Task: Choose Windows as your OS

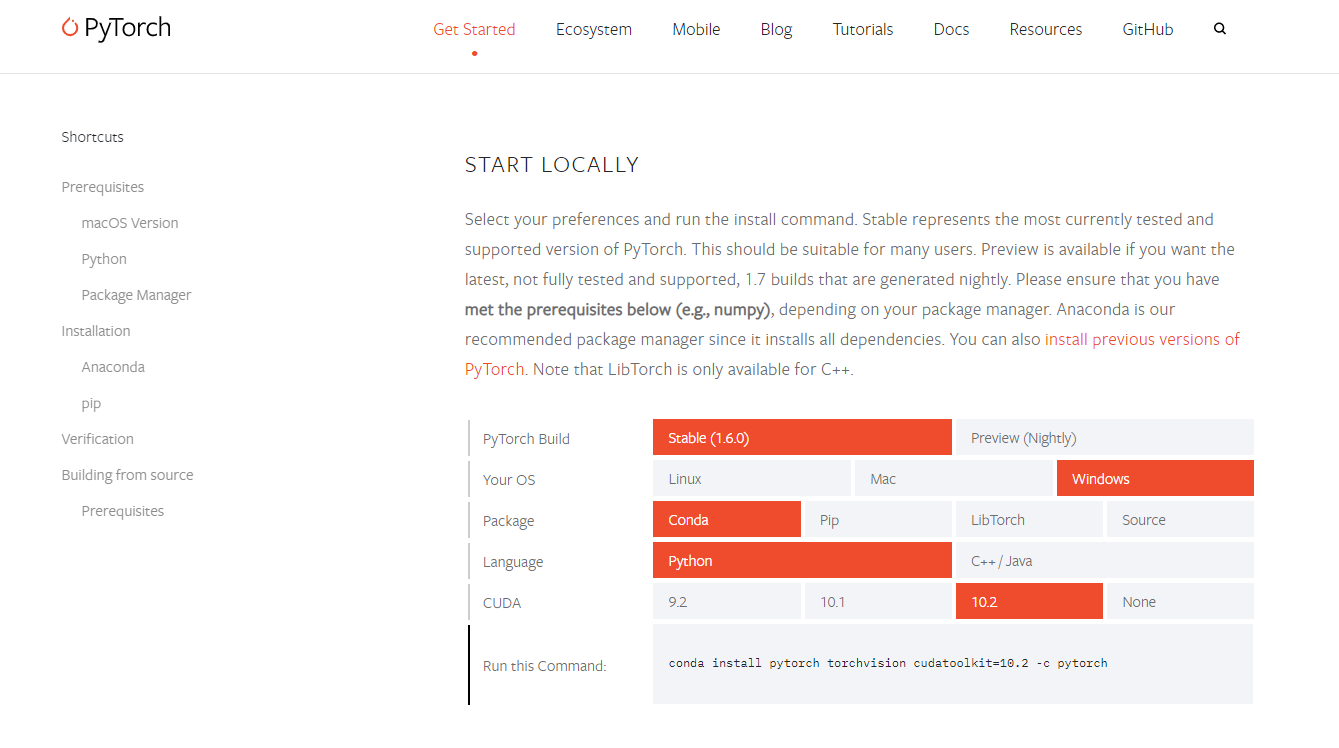Action: [x=1155, y=479]
